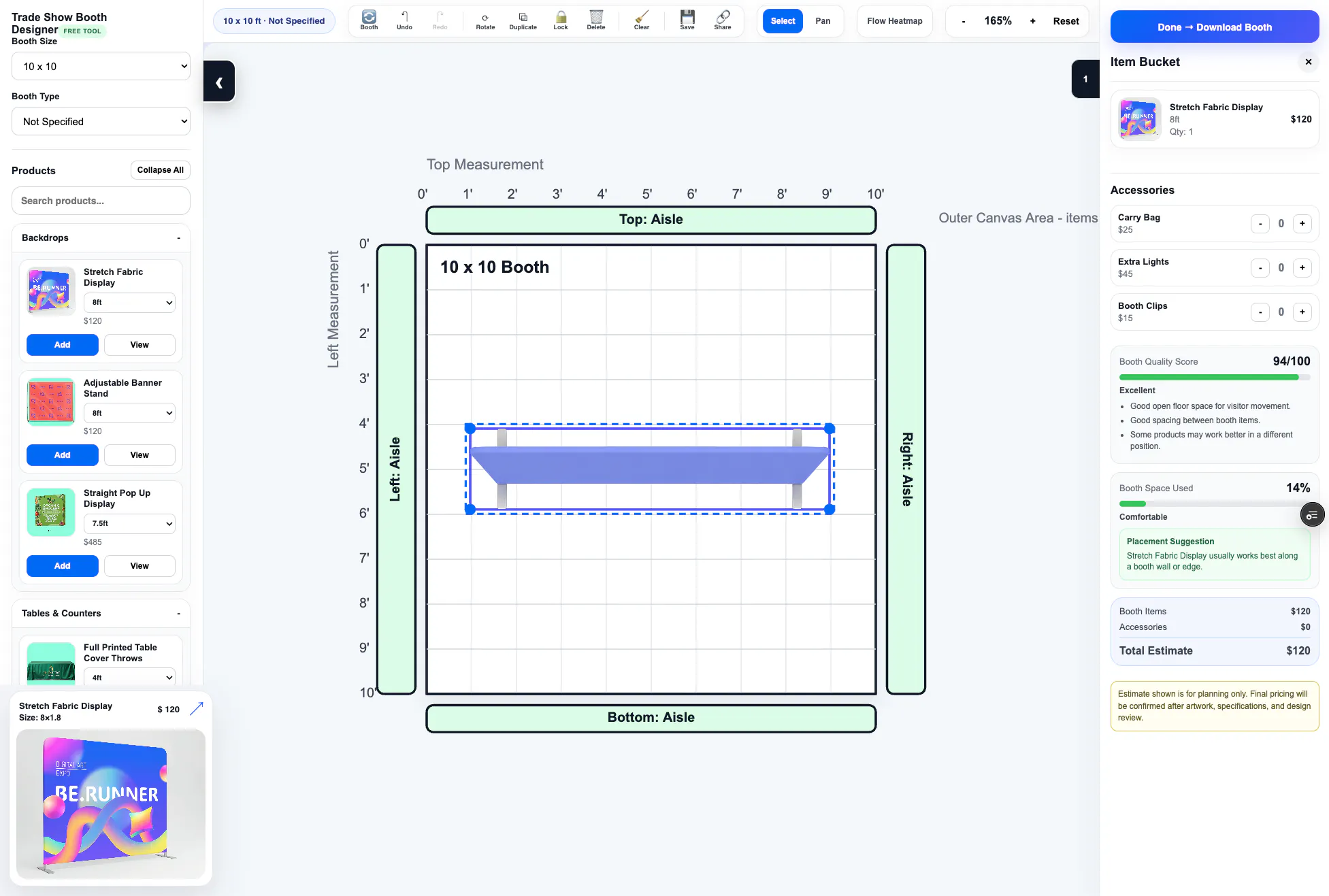The image size is (1329, 896).
Task: Reset the canvas zoom
Action: pyautogui.click(x=1066, y=21)
